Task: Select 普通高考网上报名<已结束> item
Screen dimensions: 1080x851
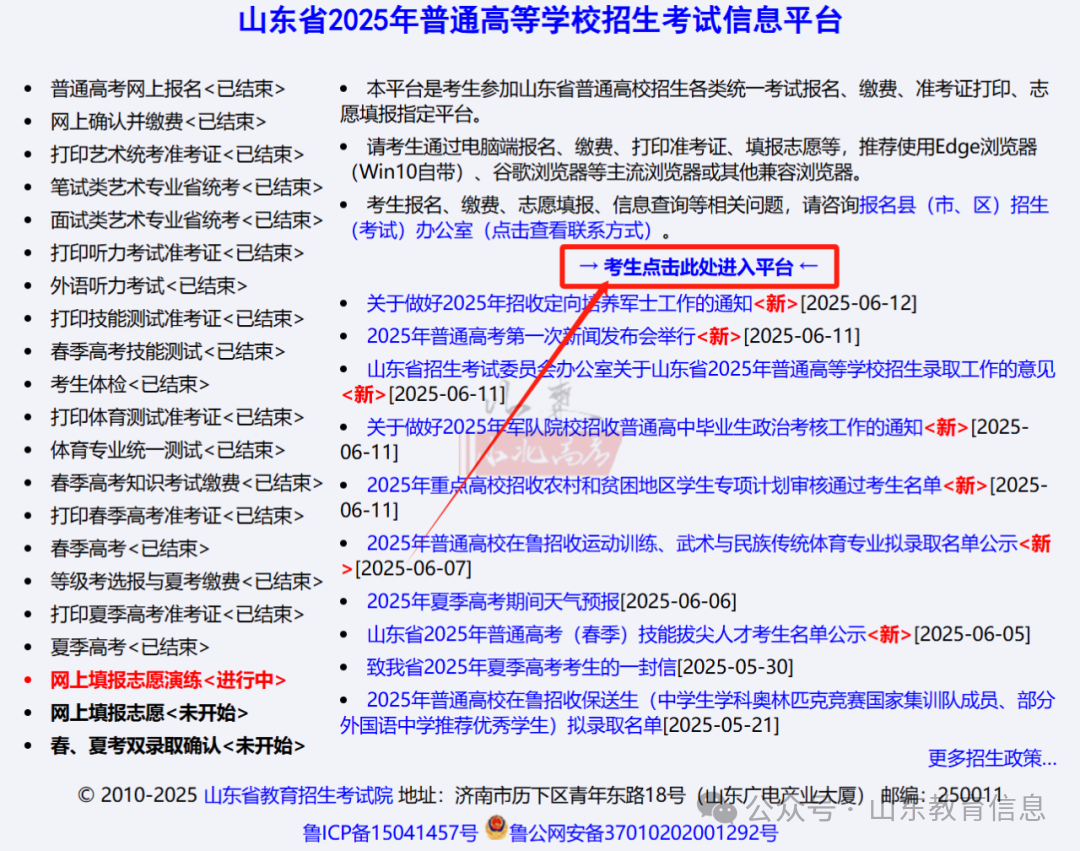Action: coord(167,89)
